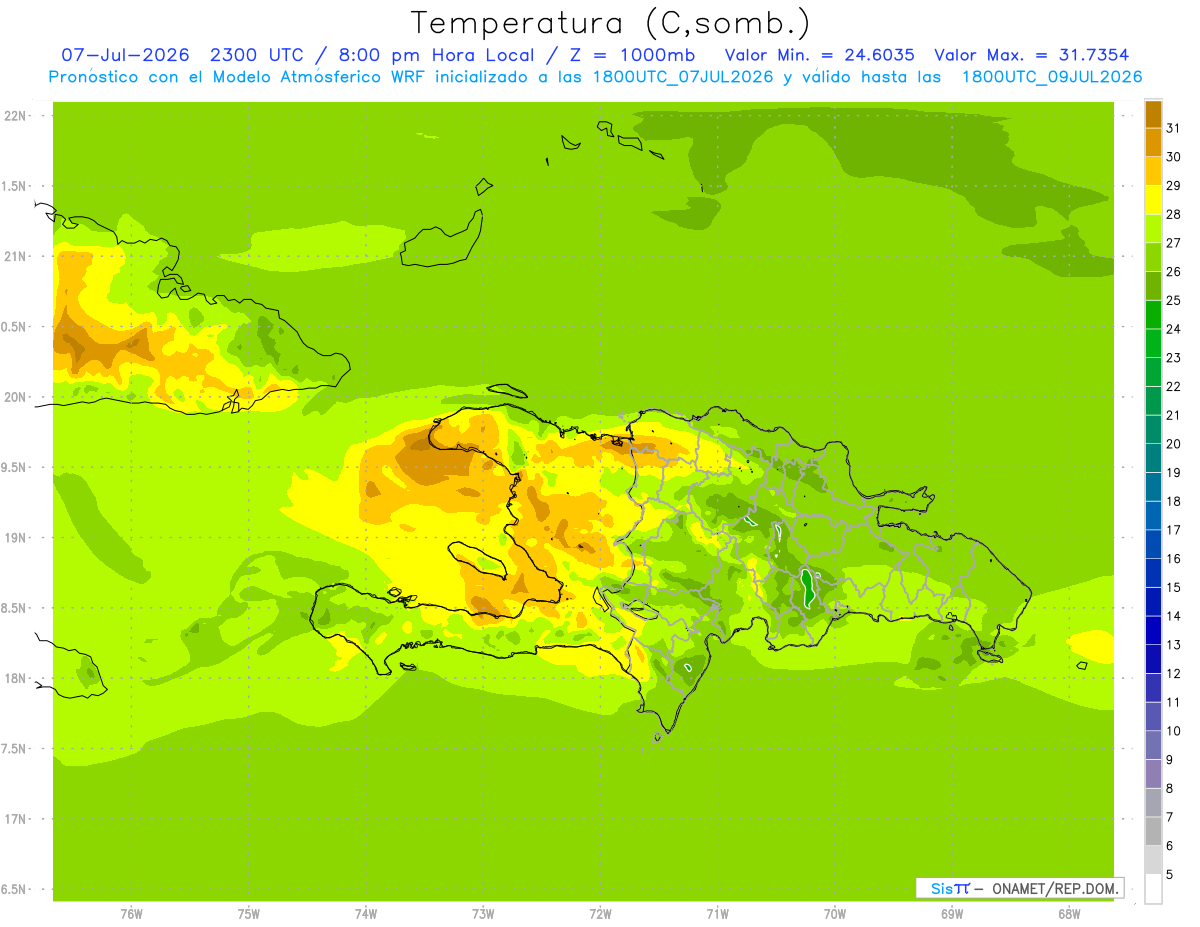Click the green legend swatch between 25 and 26
This screenshot has width=1200, height=927.
point(1153,286)
